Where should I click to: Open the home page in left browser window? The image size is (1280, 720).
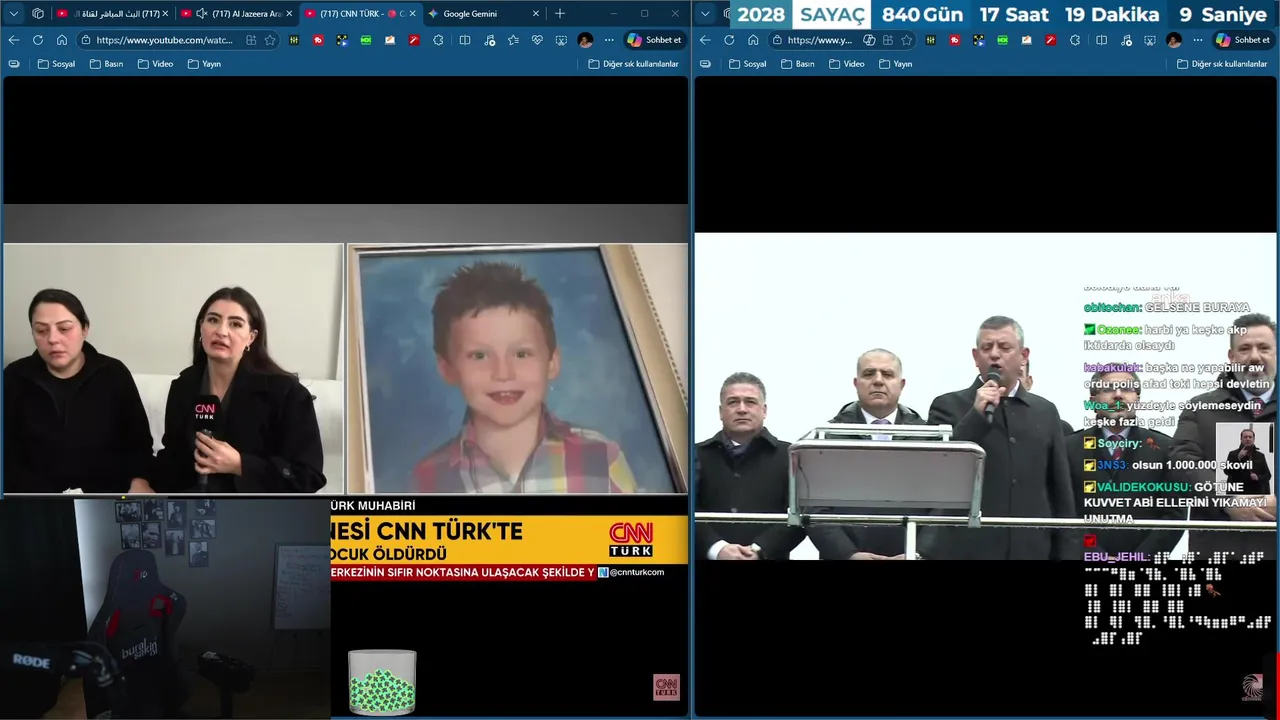(x=62, y=40)
